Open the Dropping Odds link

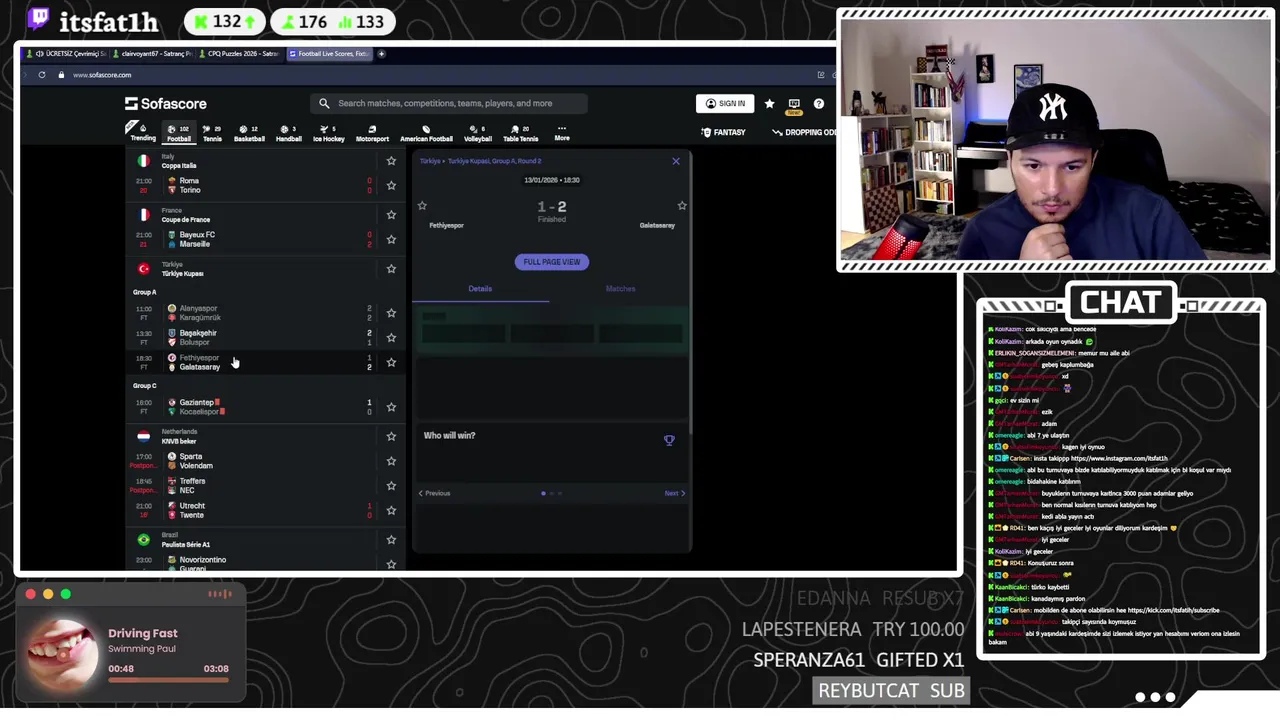(805, 132)
